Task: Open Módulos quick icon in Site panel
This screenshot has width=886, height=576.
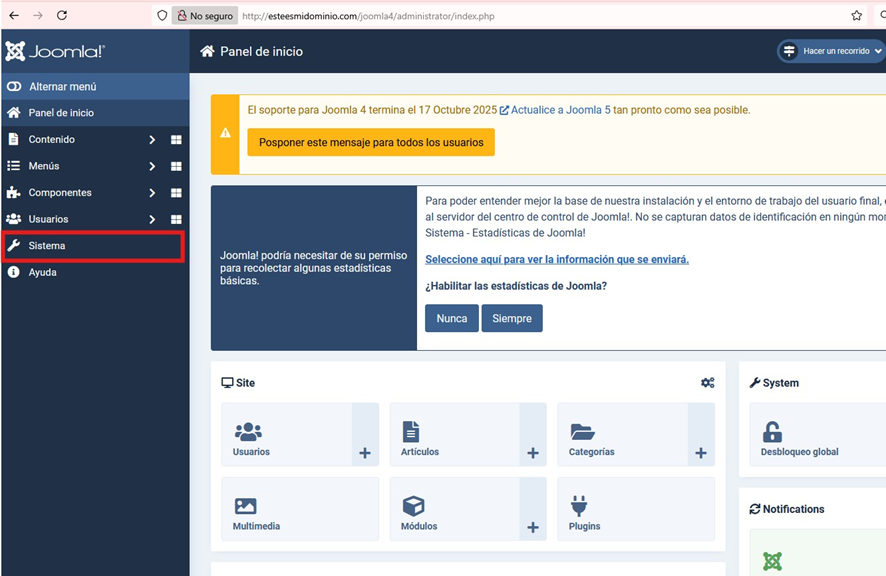Action: [x=455, y=509]
